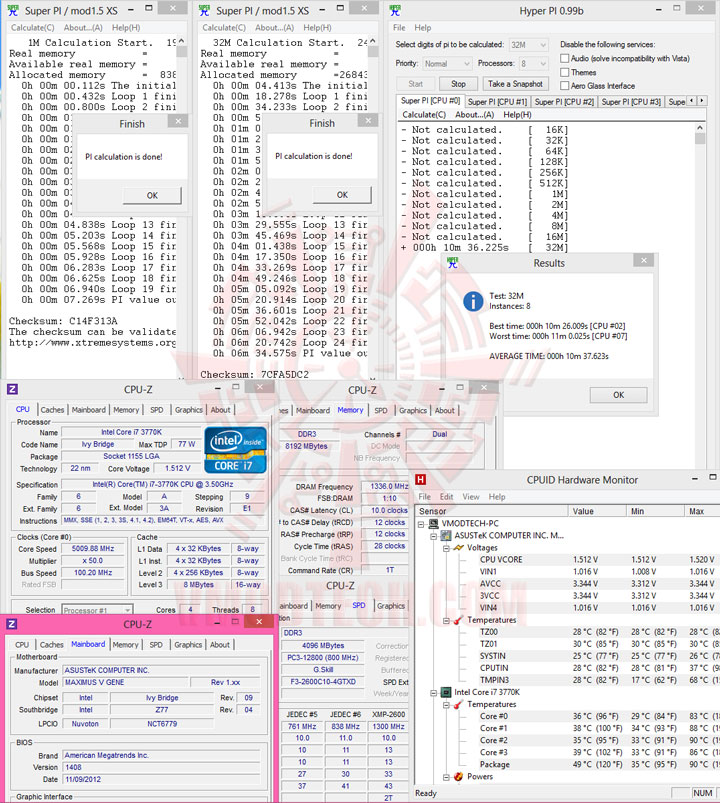The width and height of the screenshot is (720, 803).
Task: Enable Audio service disabling checkbox
Action: [564, 58]
